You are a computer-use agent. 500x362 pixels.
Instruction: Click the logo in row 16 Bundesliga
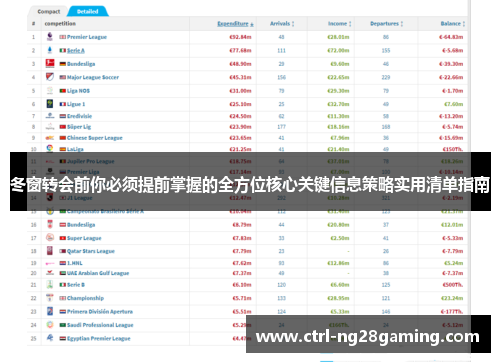click(50, 224)
